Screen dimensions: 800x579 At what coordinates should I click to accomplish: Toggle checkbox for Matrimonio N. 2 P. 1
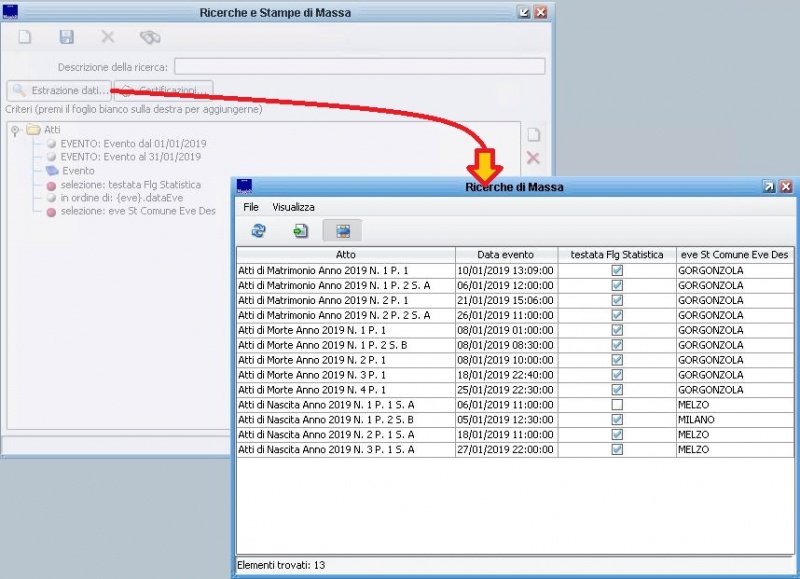click(x=617, y=300)
